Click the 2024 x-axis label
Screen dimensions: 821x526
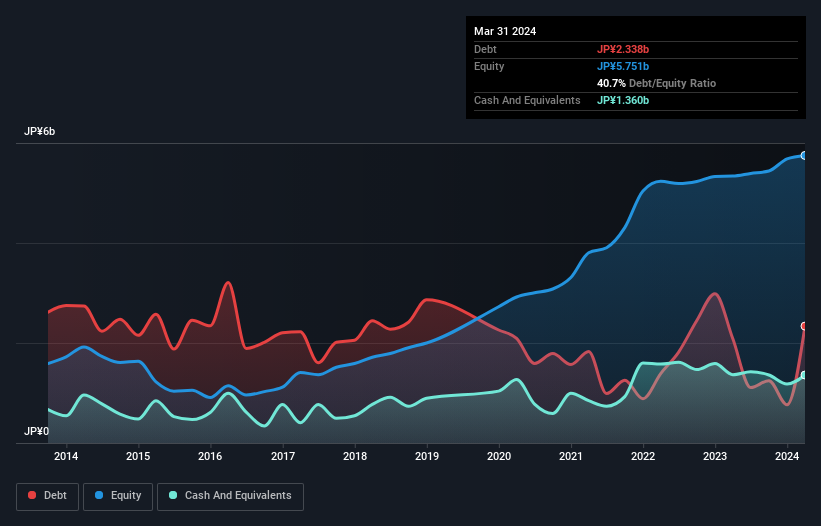[x=787, y=457]
